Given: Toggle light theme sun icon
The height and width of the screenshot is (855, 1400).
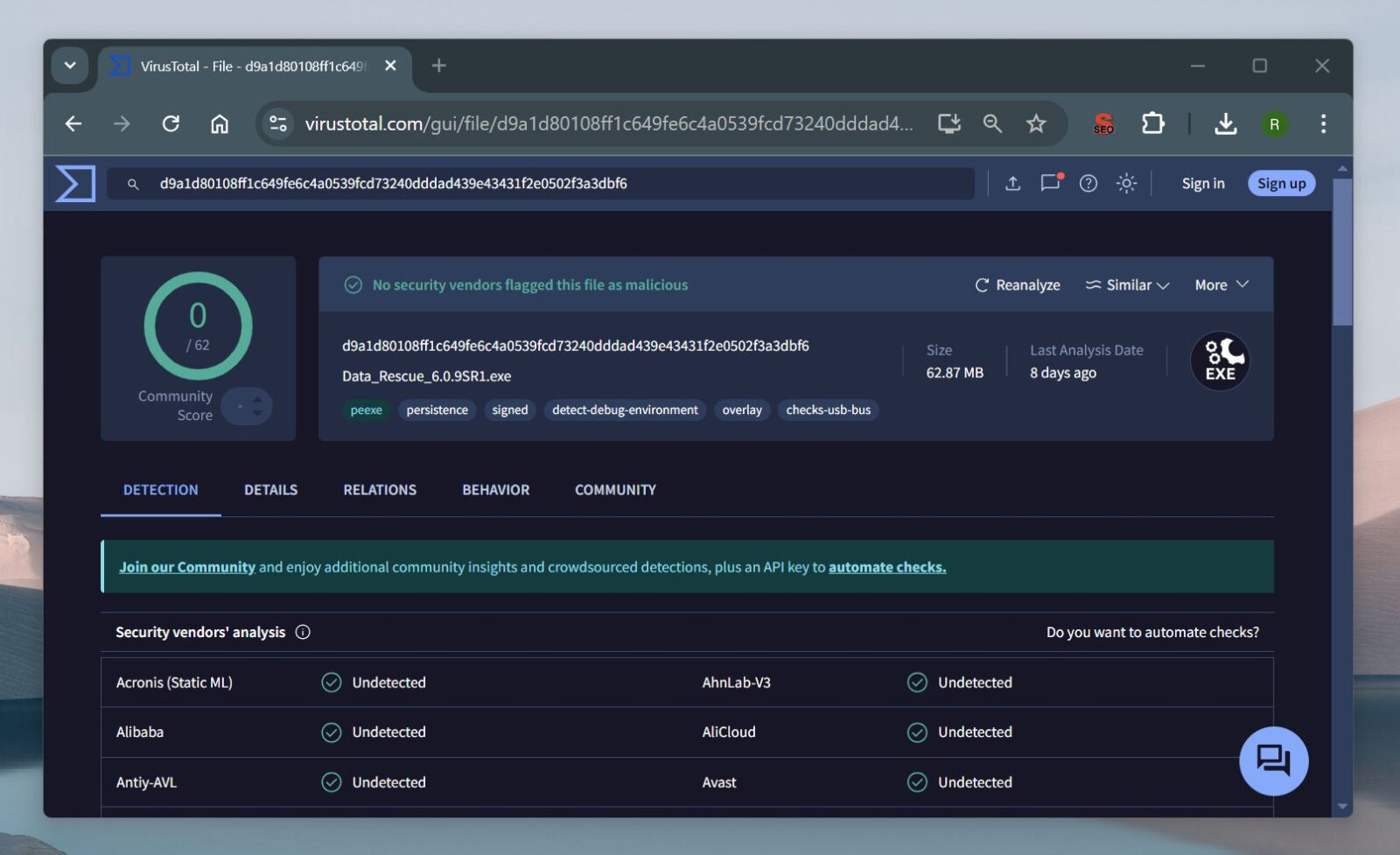Looking at the screenshot, I should pyautogui.click(x=1126, y=184).
